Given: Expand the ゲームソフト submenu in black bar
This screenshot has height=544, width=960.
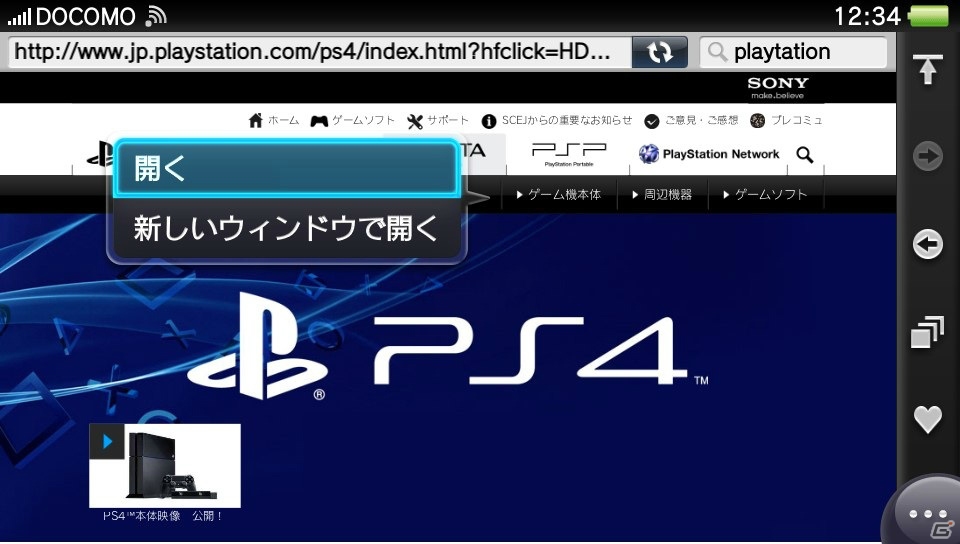Looking at the screenshot, I should click(x=765, y=195).
